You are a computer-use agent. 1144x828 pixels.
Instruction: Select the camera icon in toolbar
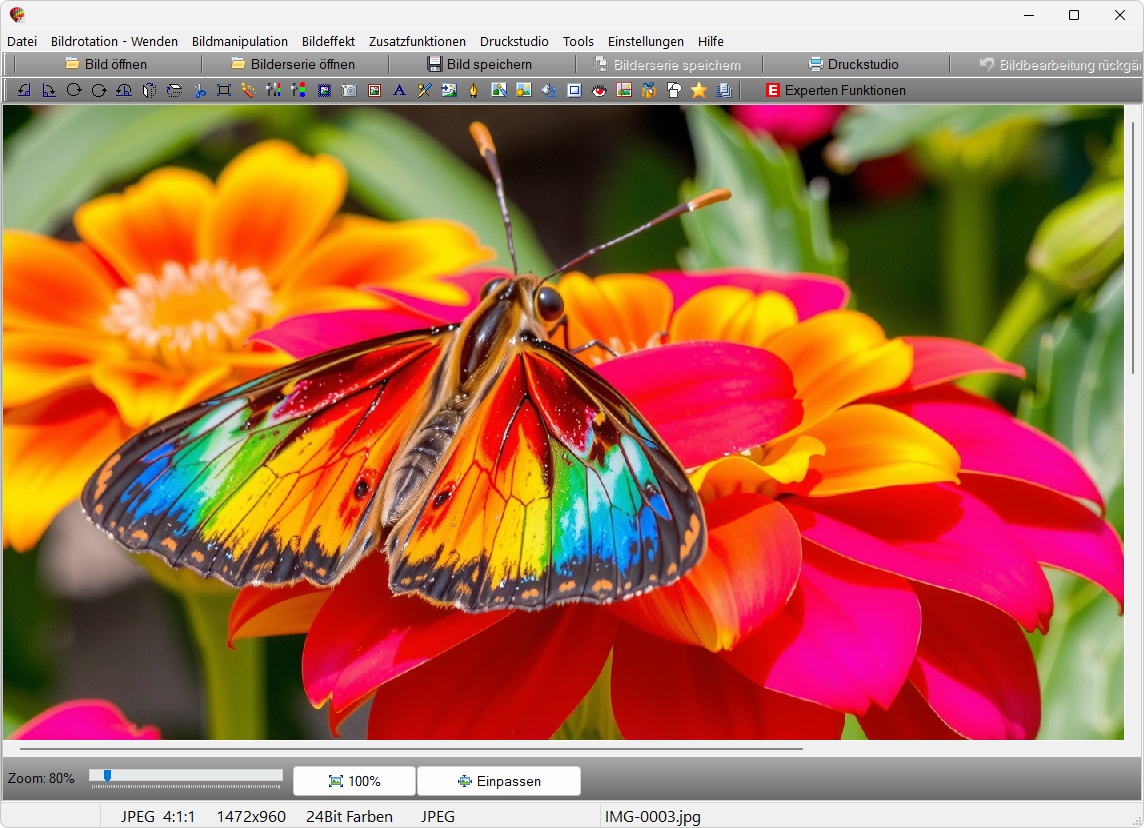click(349, 90)
